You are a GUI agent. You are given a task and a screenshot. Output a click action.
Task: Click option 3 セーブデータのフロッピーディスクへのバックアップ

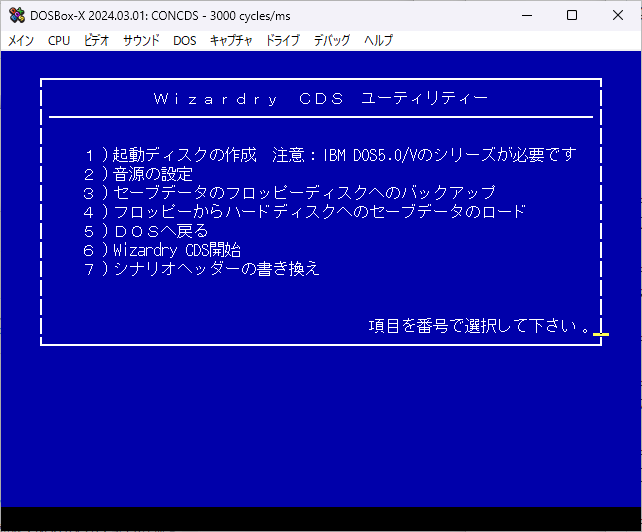(x=289, y=193)
